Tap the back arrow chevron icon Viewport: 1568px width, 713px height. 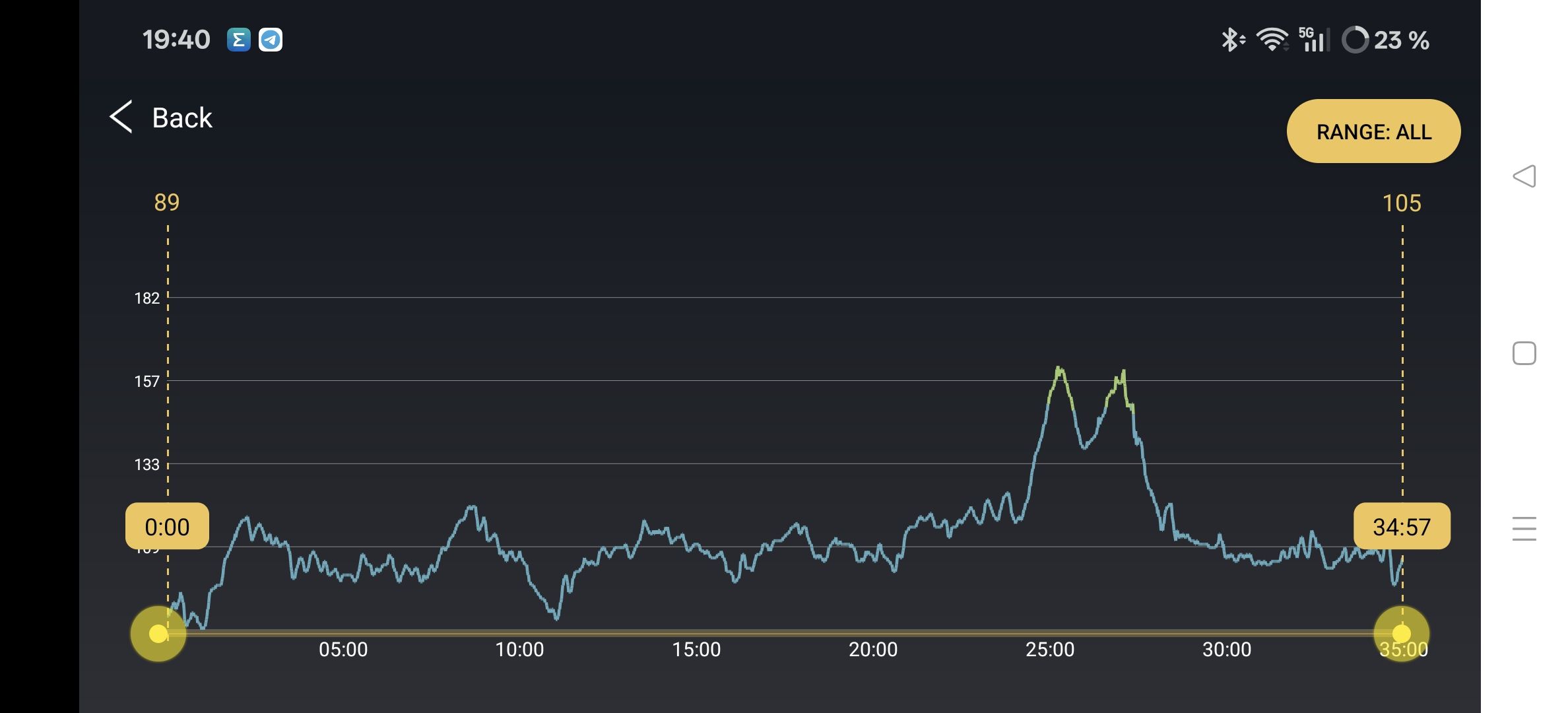121,118
